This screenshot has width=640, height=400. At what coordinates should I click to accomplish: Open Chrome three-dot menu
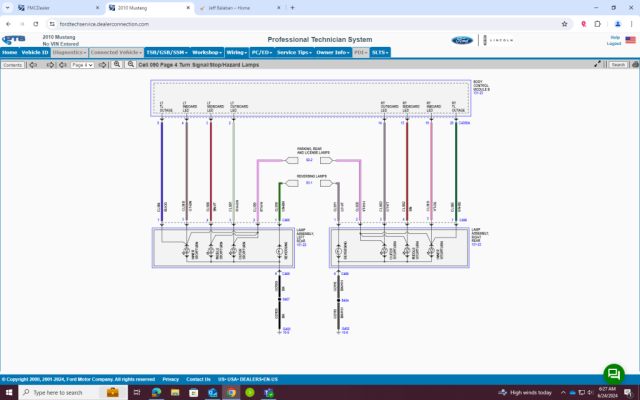(631, 24)
